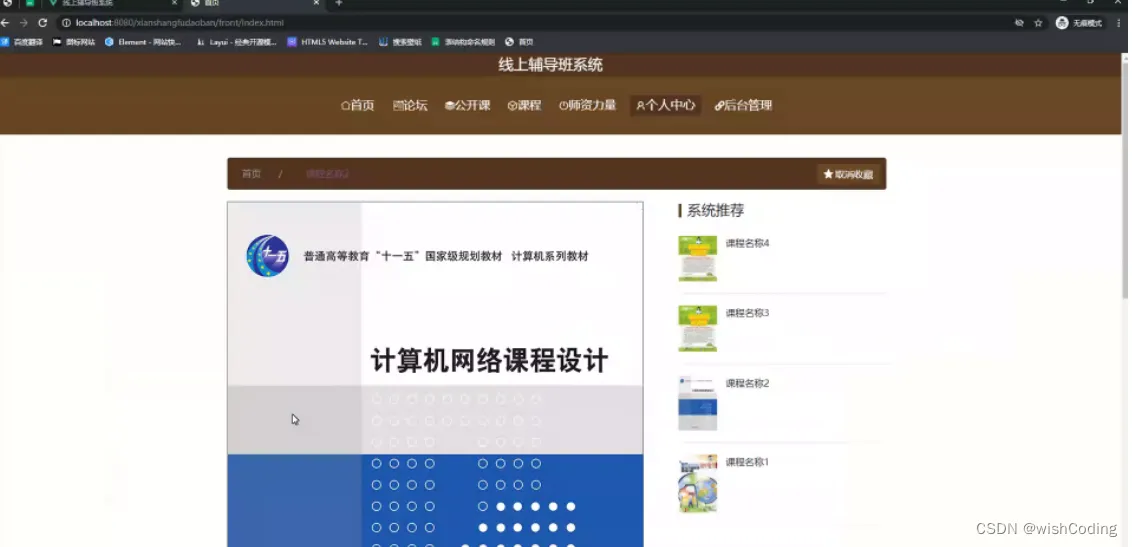Viewport: 1132px width, 547px height.
Task: Open the 图标网站 bookmark
Action: click(74, 42)
